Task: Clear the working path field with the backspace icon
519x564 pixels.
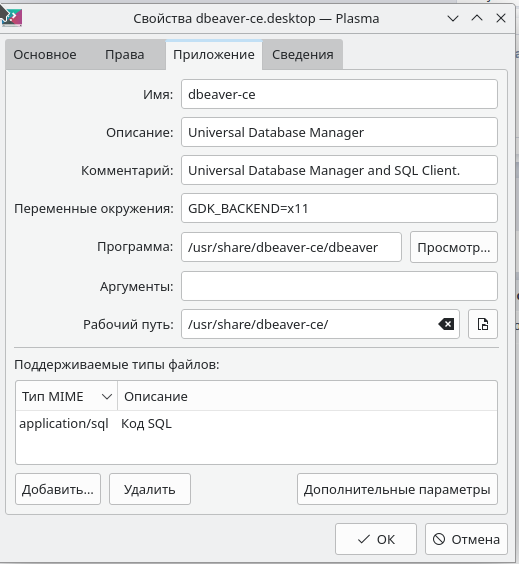Action: pos(446,324)
